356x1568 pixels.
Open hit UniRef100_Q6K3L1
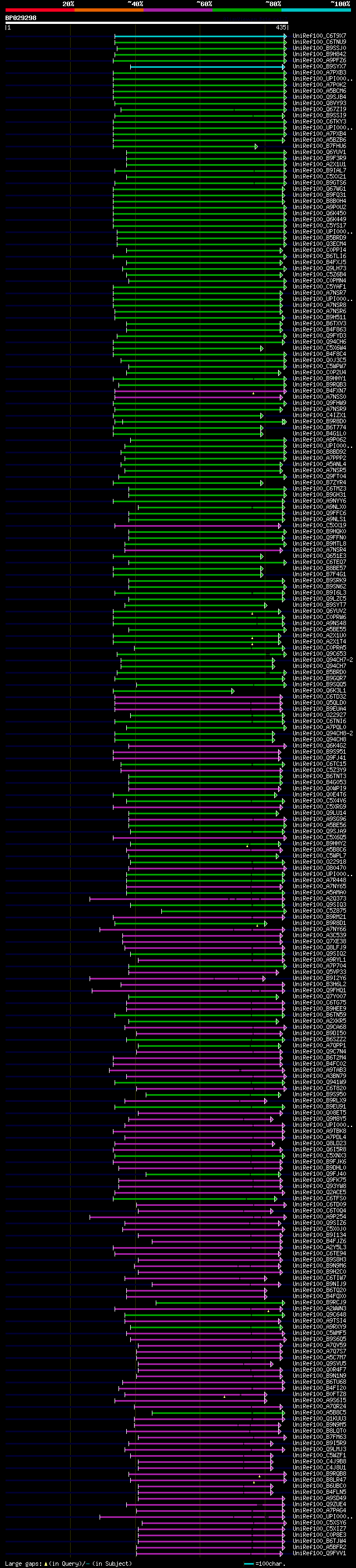tap(319, 691)
